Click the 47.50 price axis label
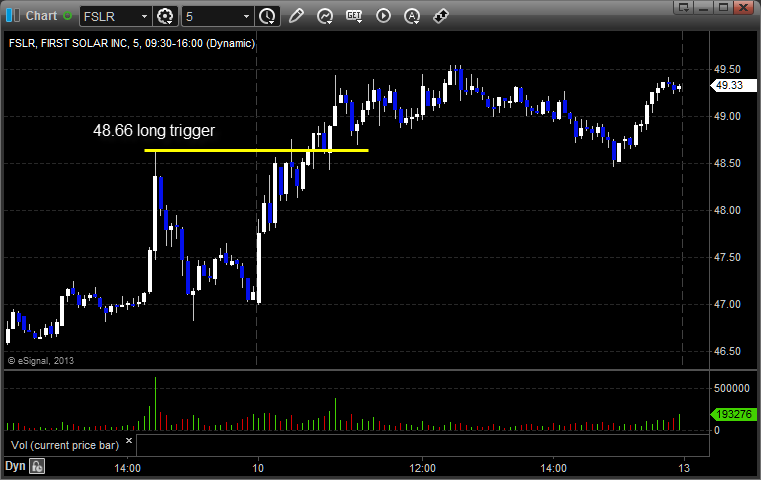Image resolution: width=761 pixels, height=480 pixels. click(727, 257)
